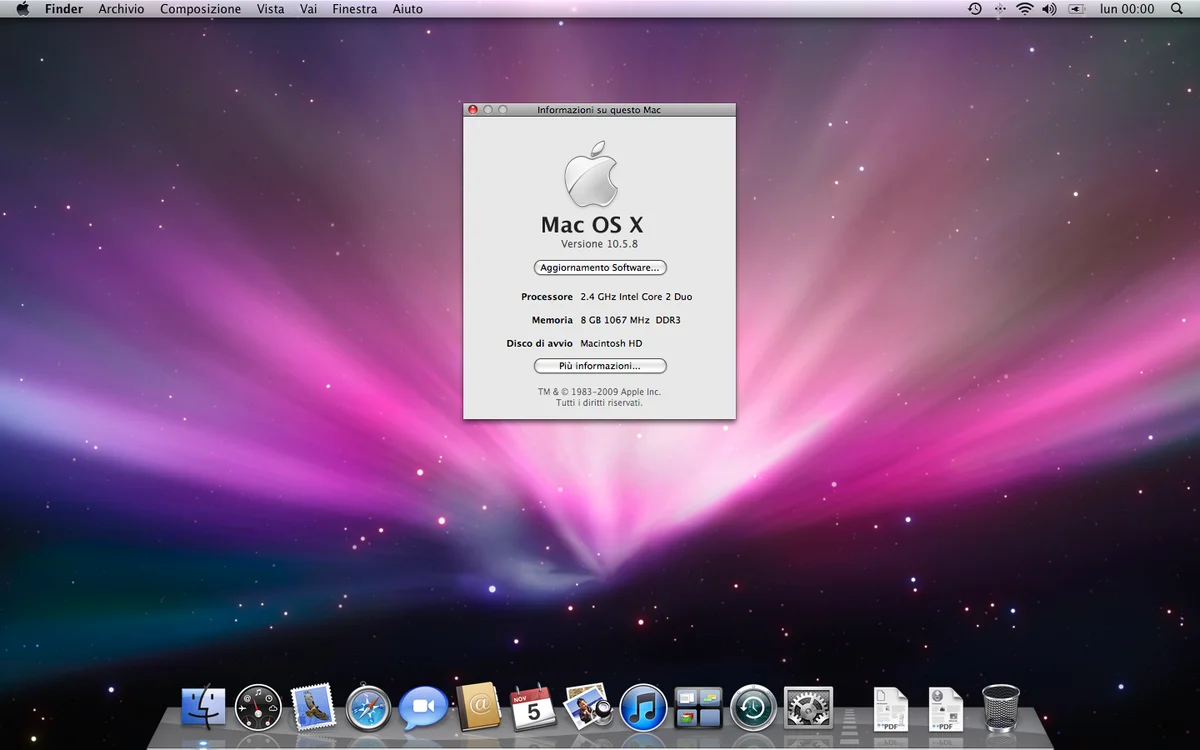Open iCal calendar icon
The width and height of the screenshot is (1200, 750).
coord(532,707)
